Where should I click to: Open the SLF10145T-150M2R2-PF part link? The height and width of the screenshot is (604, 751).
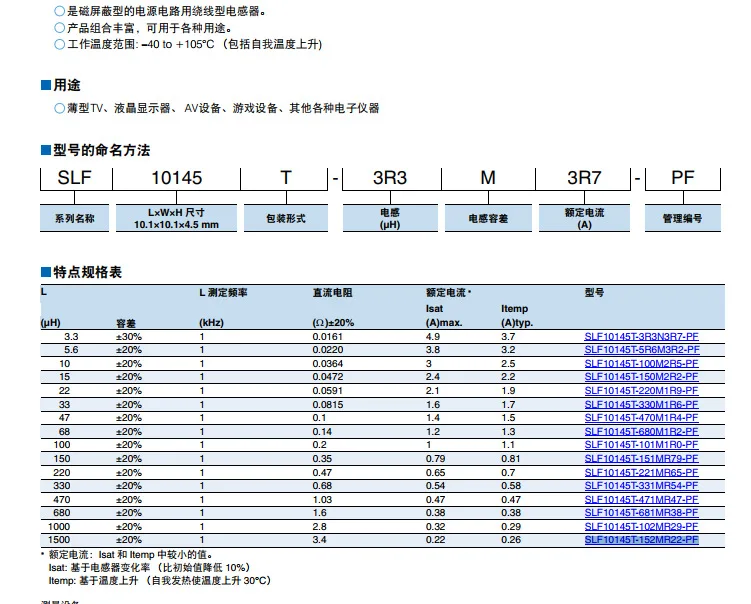(x=641, y=377)
